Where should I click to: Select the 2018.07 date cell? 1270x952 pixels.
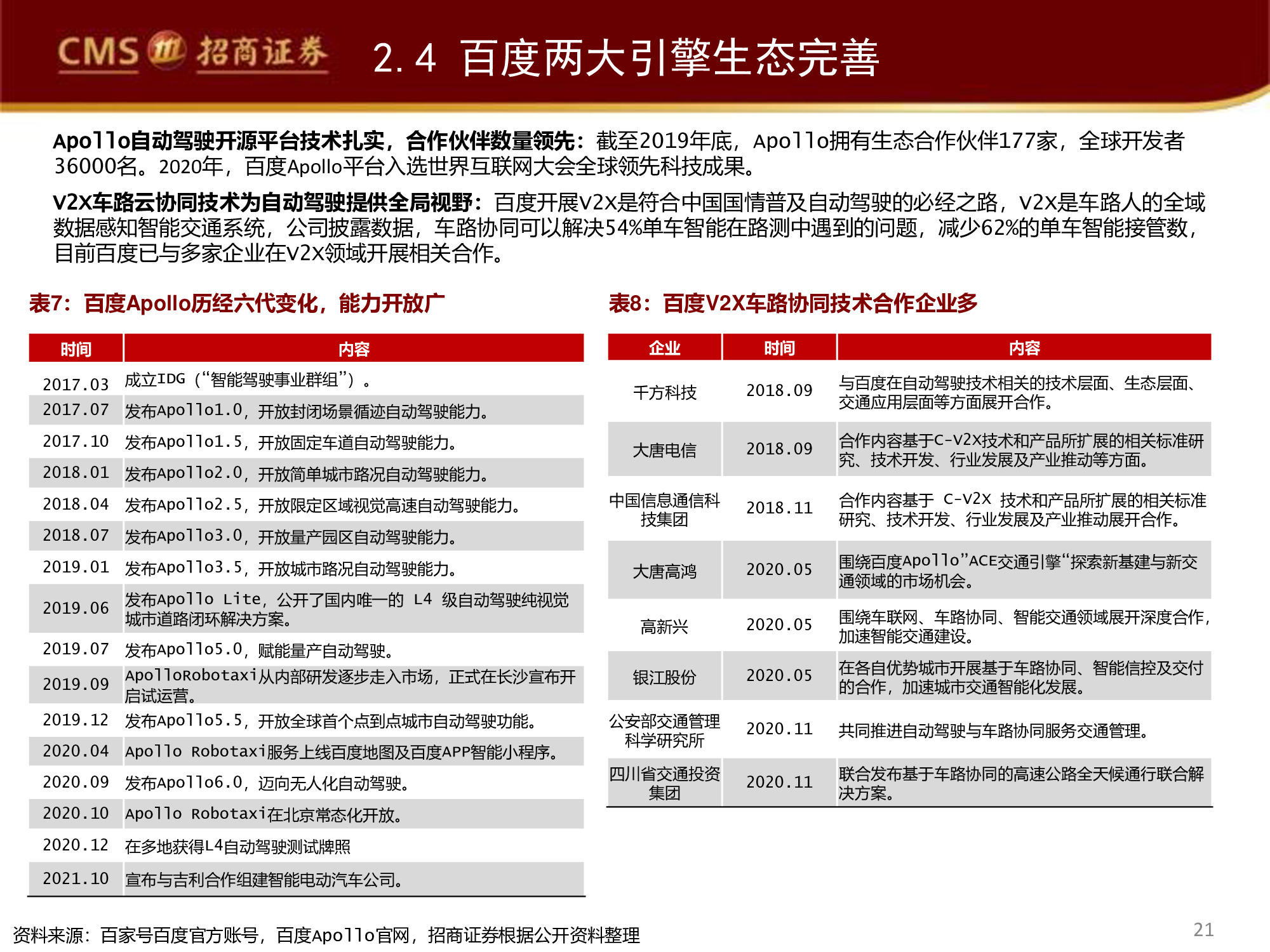tap(76, 535)
